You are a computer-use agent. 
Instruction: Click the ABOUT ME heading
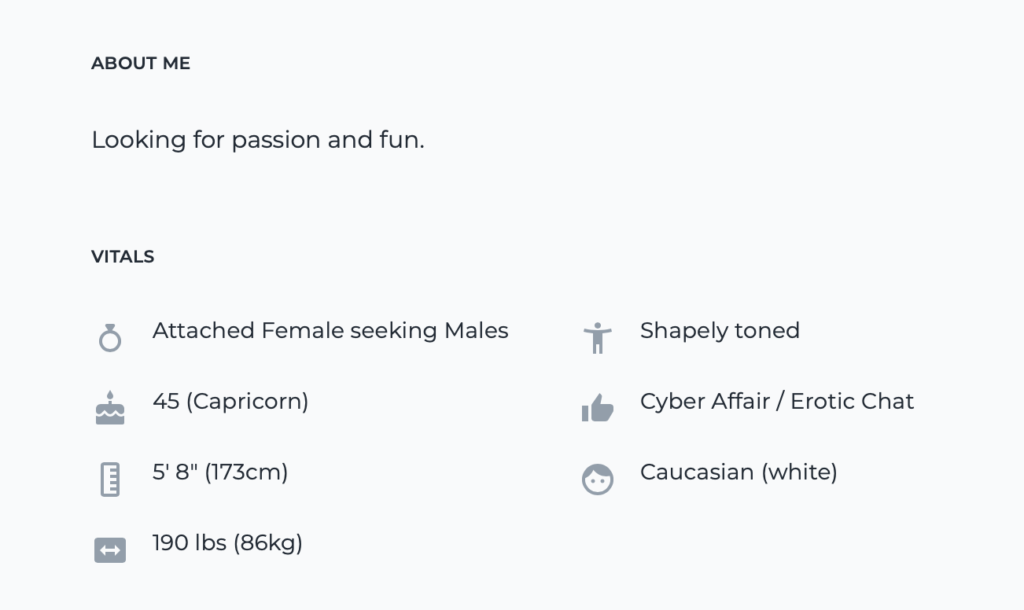click(141, 63)
